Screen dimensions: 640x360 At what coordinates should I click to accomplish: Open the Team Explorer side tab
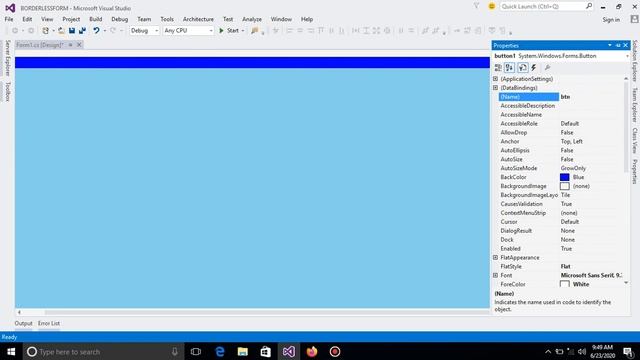[635, 105]
